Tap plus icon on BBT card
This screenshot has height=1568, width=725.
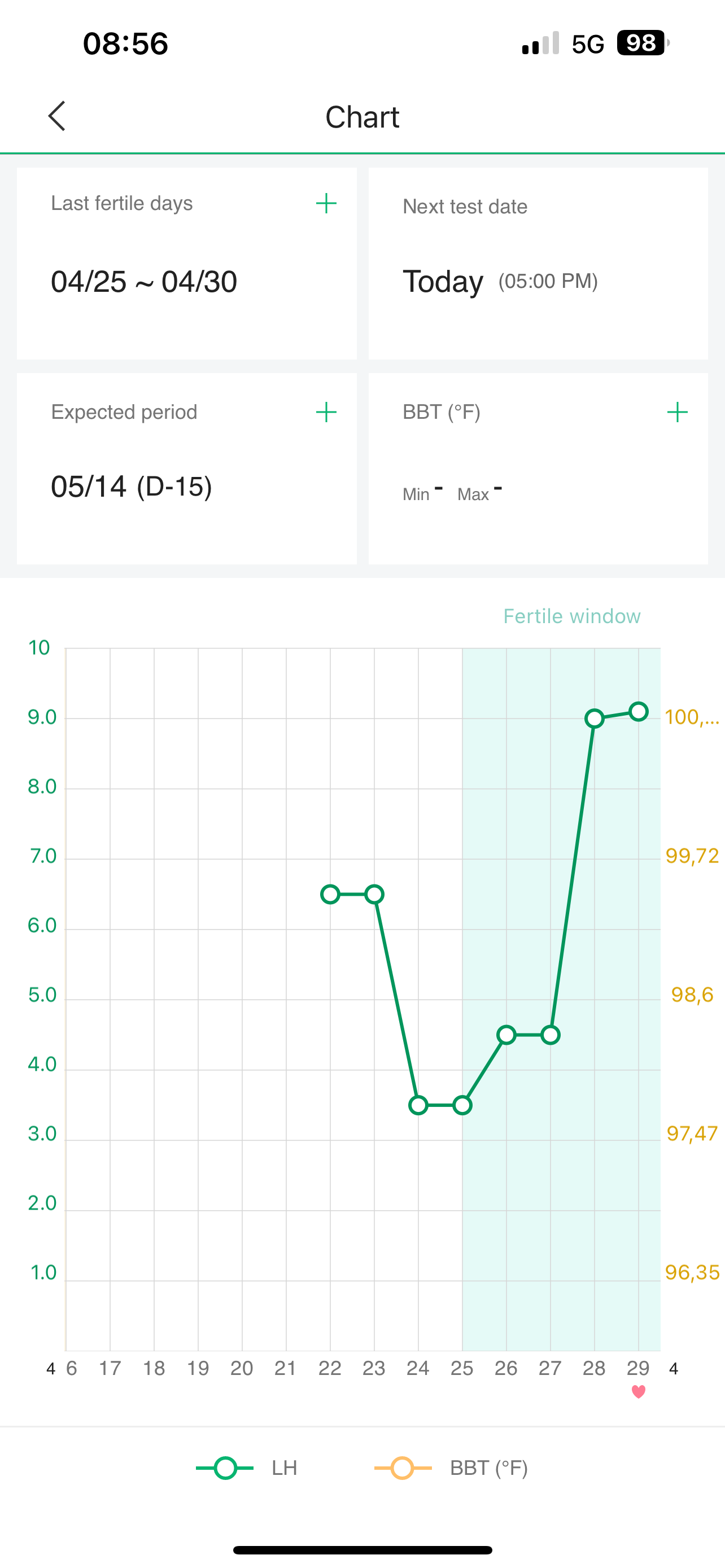point(677,412)
